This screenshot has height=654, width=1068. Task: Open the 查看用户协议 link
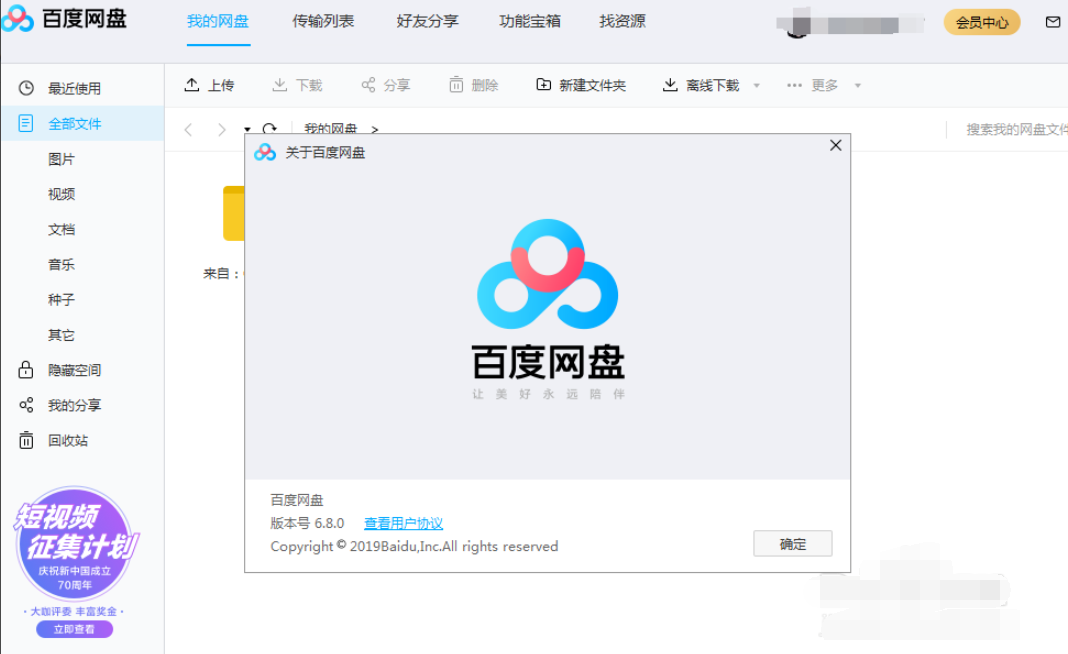tap(406, 523)
